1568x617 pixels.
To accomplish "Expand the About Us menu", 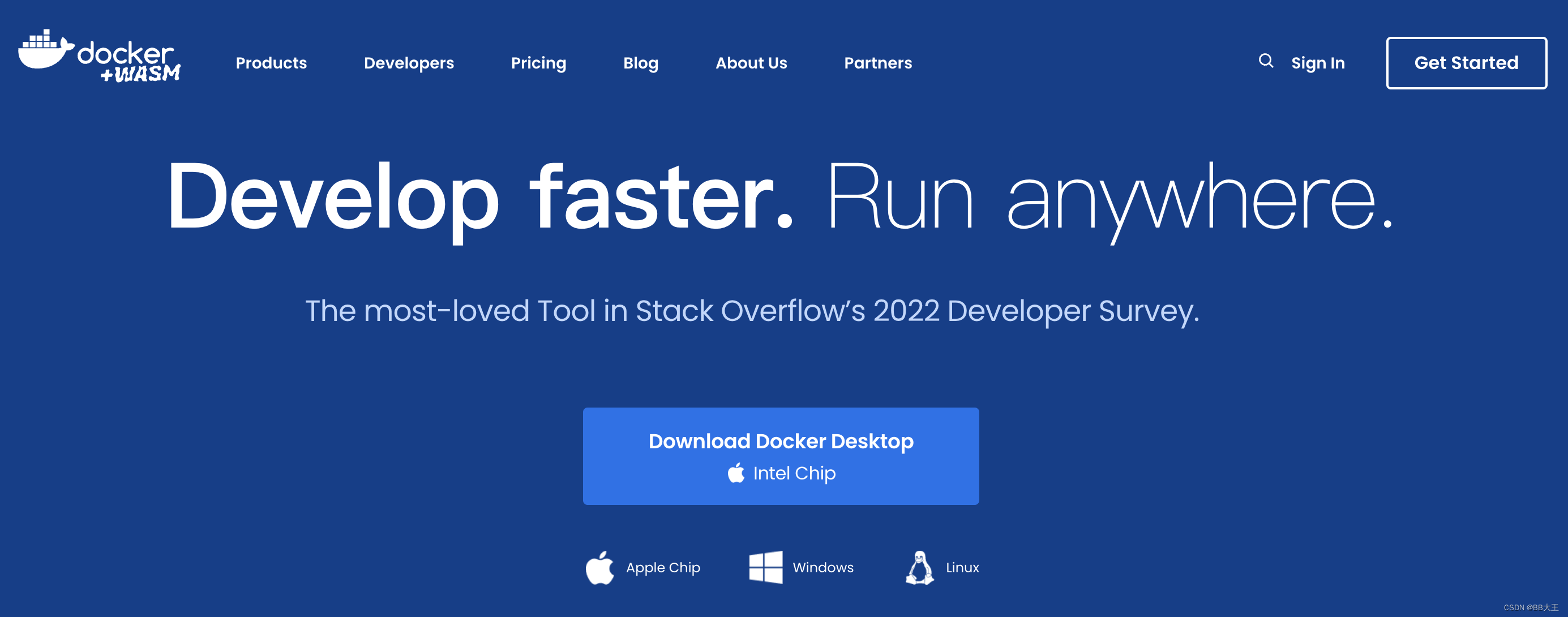I will [x=751, y=63].
